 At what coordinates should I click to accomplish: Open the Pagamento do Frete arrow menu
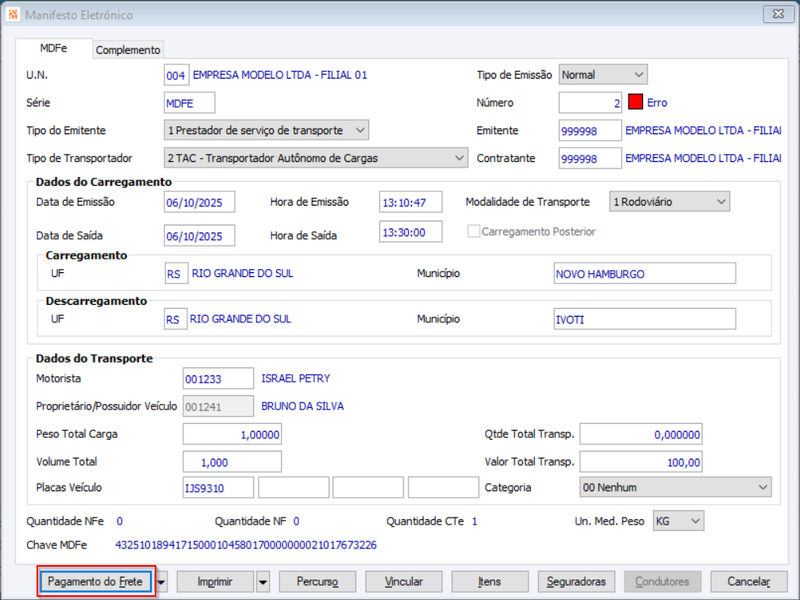coord(162,582)
